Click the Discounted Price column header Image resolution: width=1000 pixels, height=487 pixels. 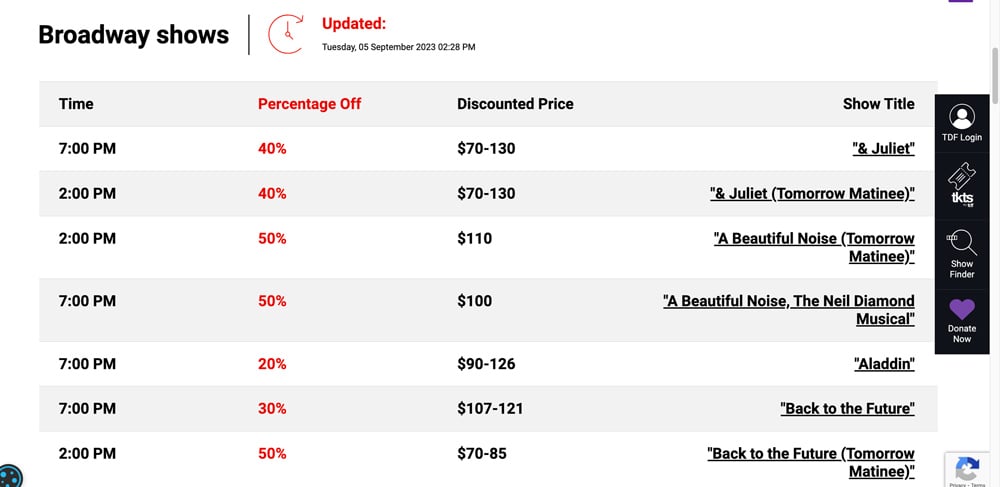pyautogui.click(x=515, y=104)
